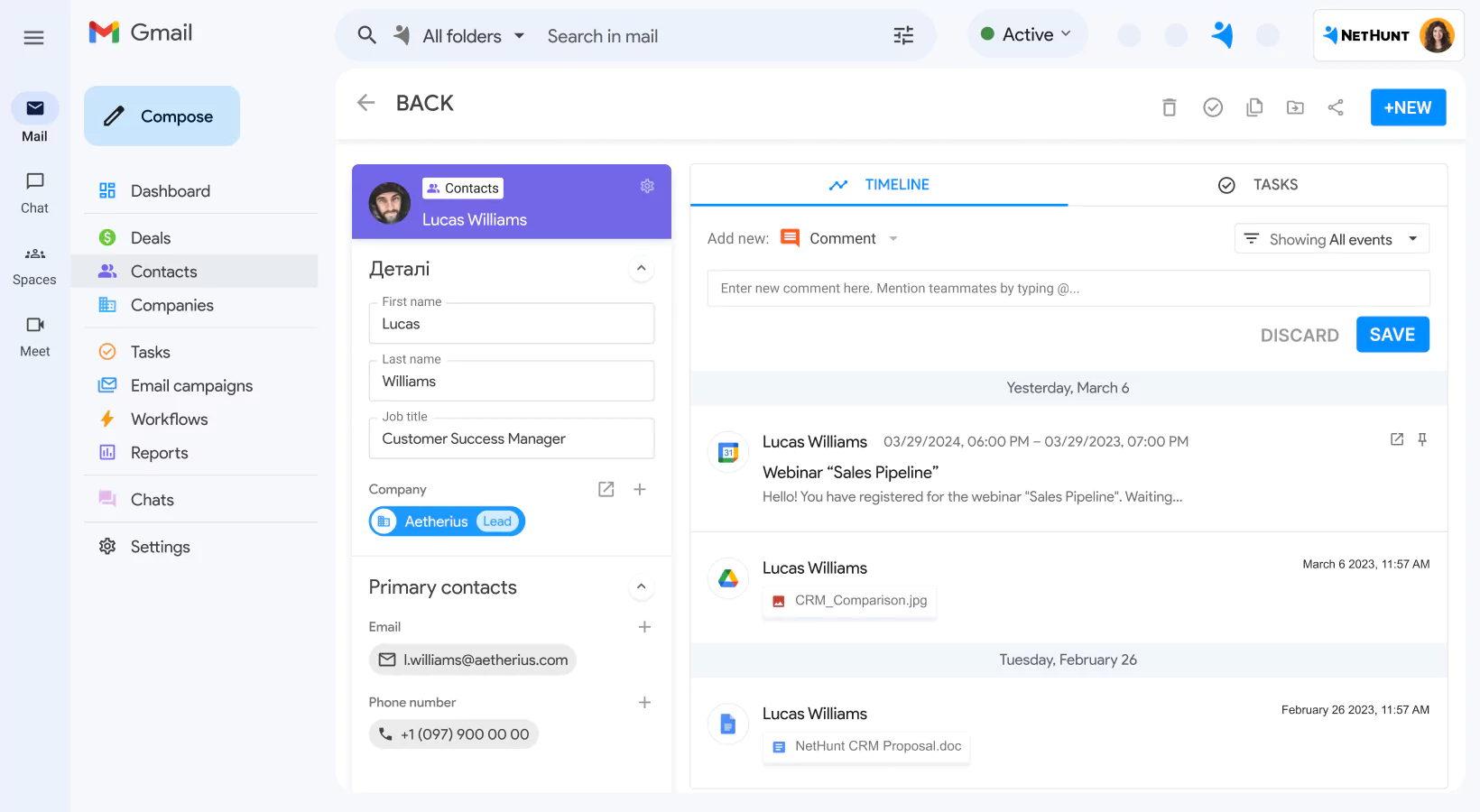Delete the record using the trash icon
Screen dimensions: 1480x812
(1169, 106)
